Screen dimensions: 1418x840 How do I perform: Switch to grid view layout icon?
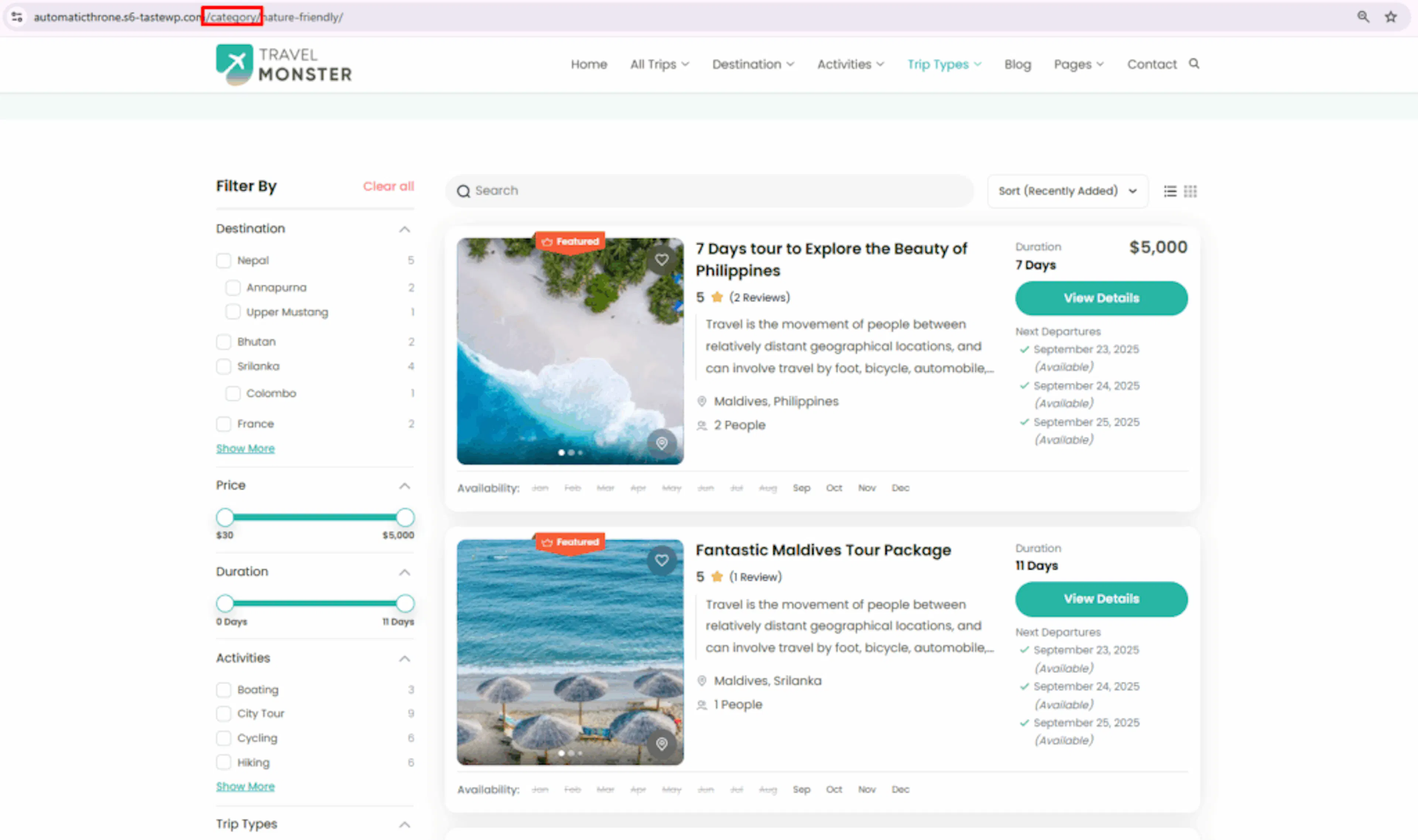click(x=1191, y=191)
